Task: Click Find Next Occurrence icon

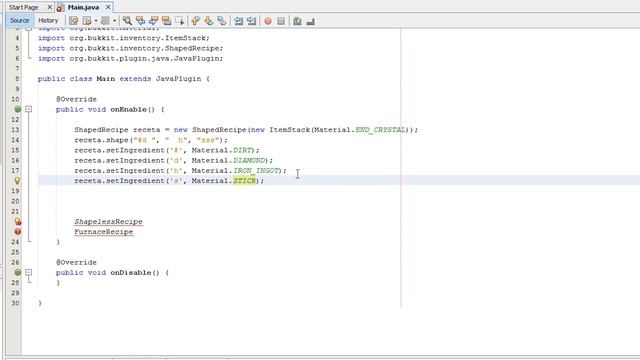Action: coord(153,21)
